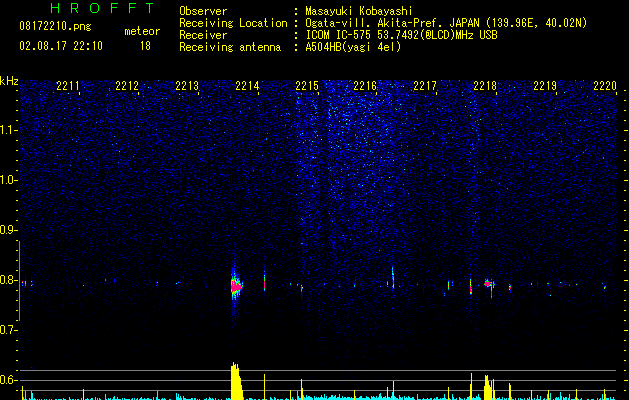Click the Receiving Location label

tap(233, 23)
